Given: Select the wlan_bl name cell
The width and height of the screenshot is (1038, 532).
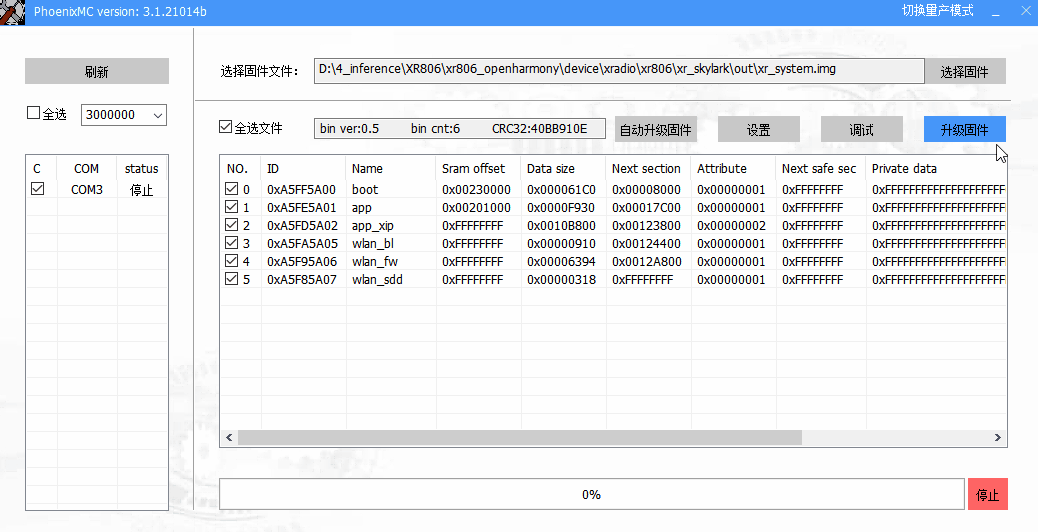Looking at the screenshot, I should pos(391,244).
